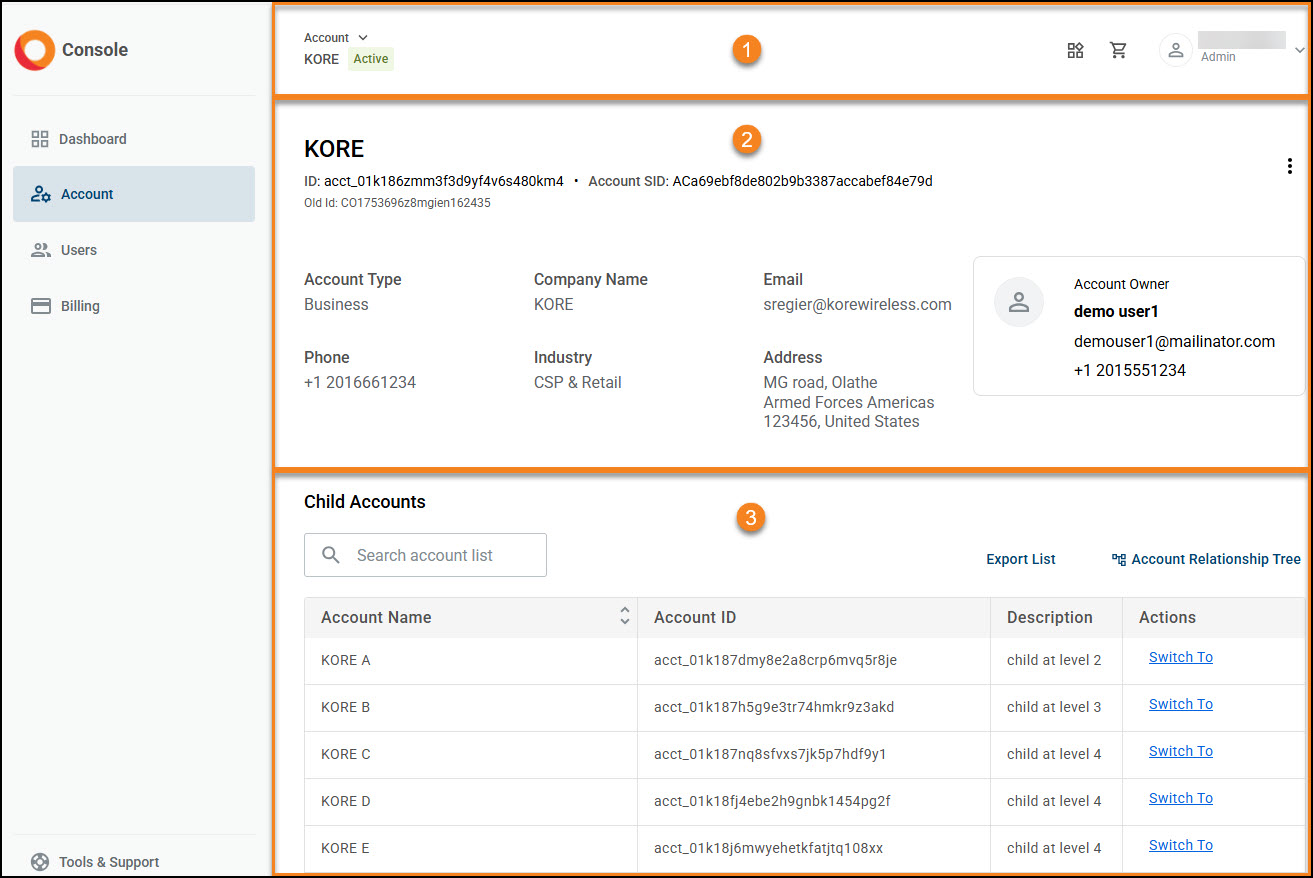Click the user profile avatar icon

[x=1176, y=50]
